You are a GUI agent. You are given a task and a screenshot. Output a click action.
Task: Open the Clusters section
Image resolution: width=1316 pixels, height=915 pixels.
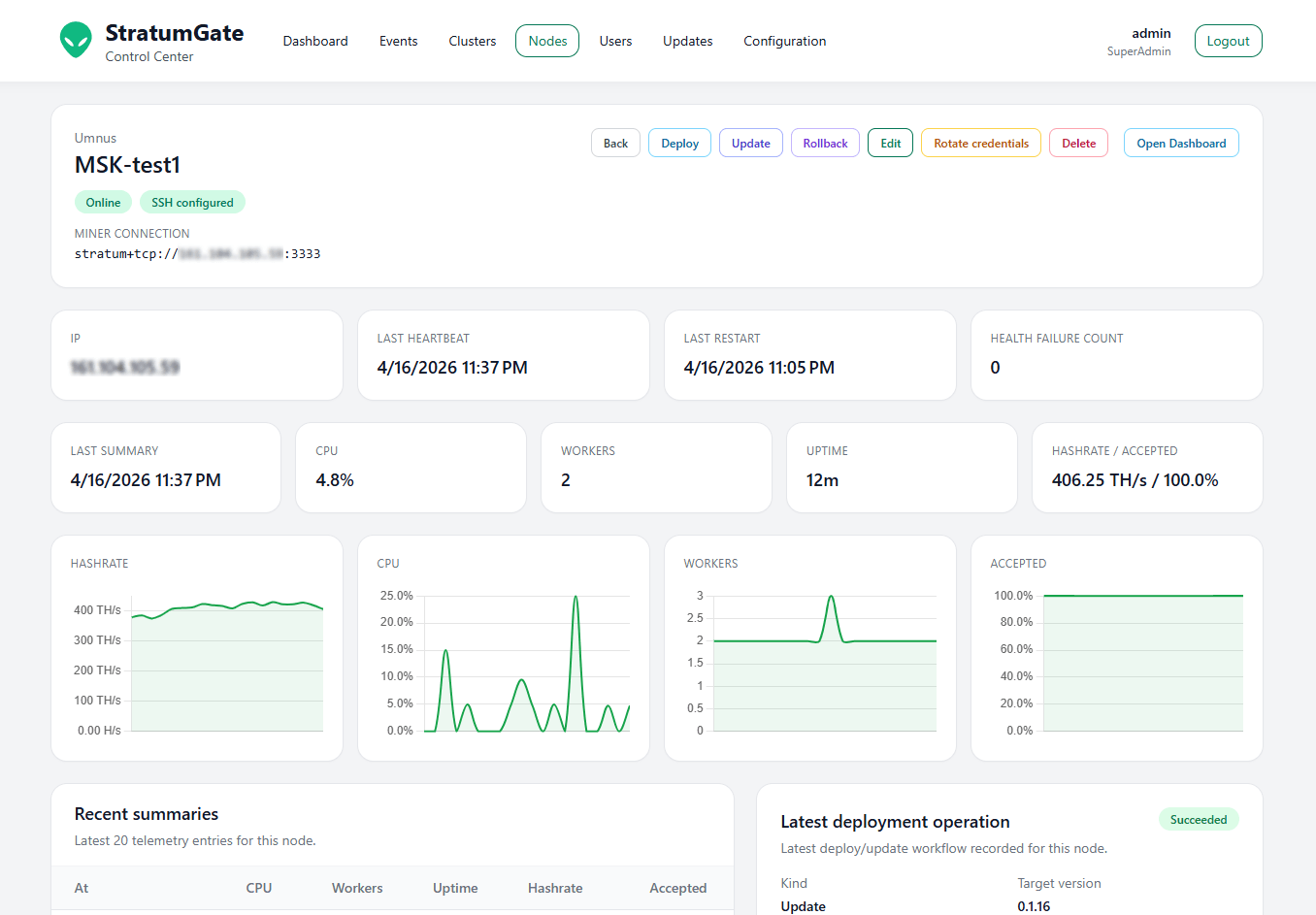coord(472,41)
